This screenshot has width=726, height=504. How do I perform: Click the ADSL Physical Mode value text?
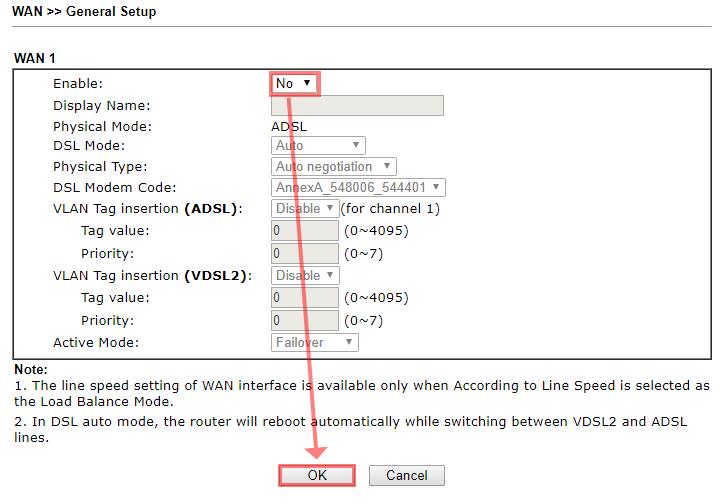pos(289,127)
